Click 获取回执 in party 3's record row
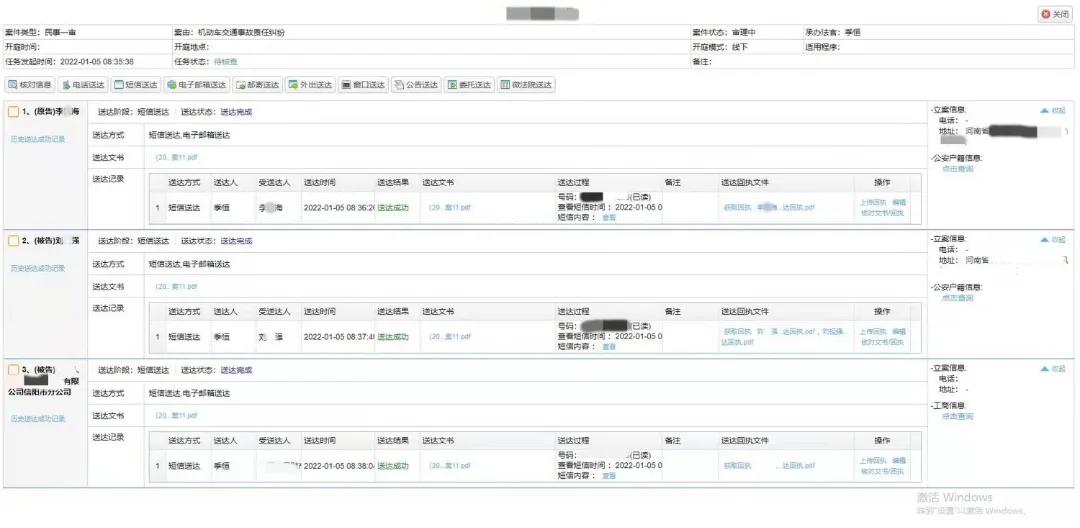The height and width of the screenshot is (528, 1080). pos(737,466)
